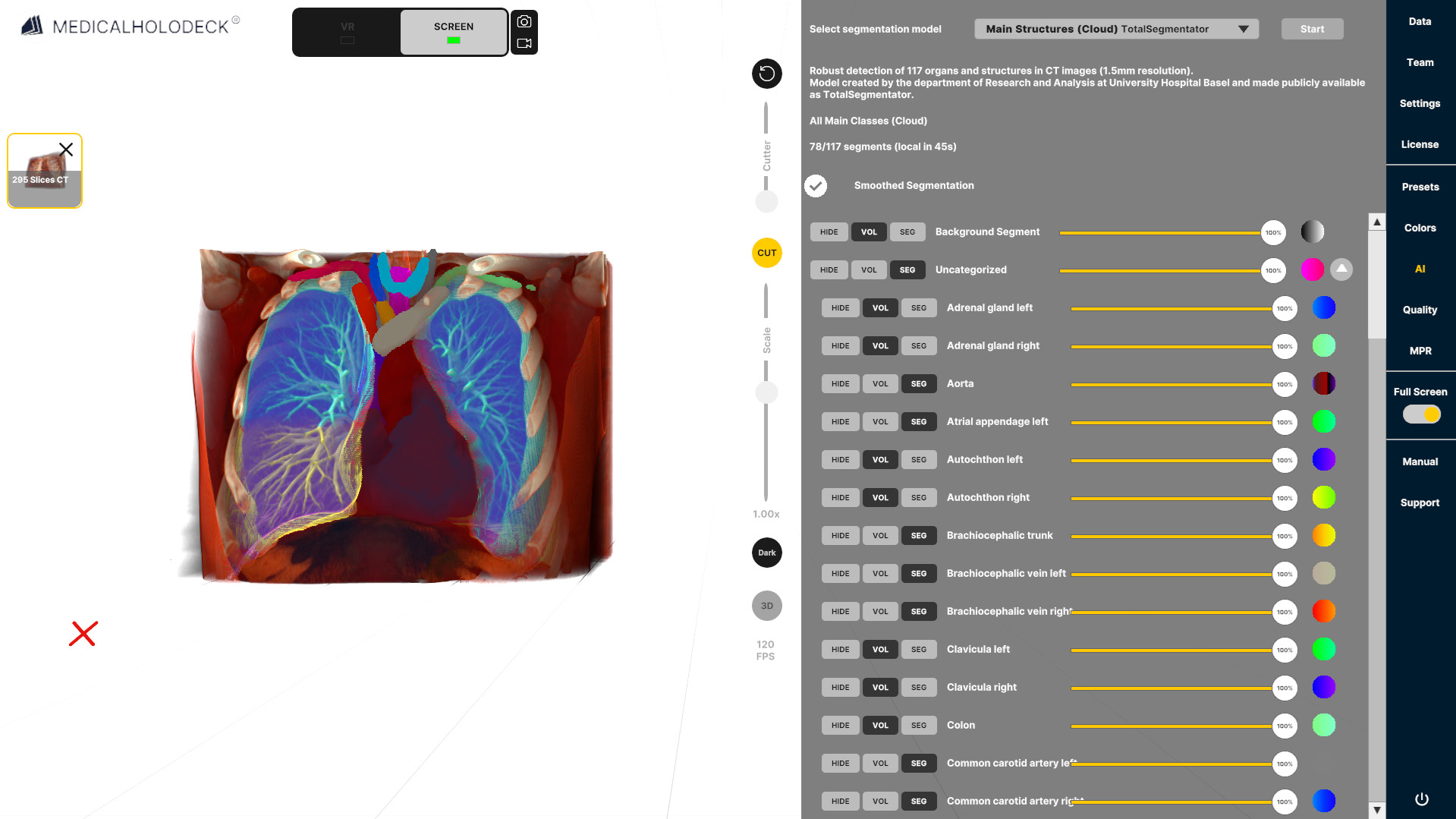Change the Adrenal gland left blue color
Screen dimensions: 1456x819
1324,307
